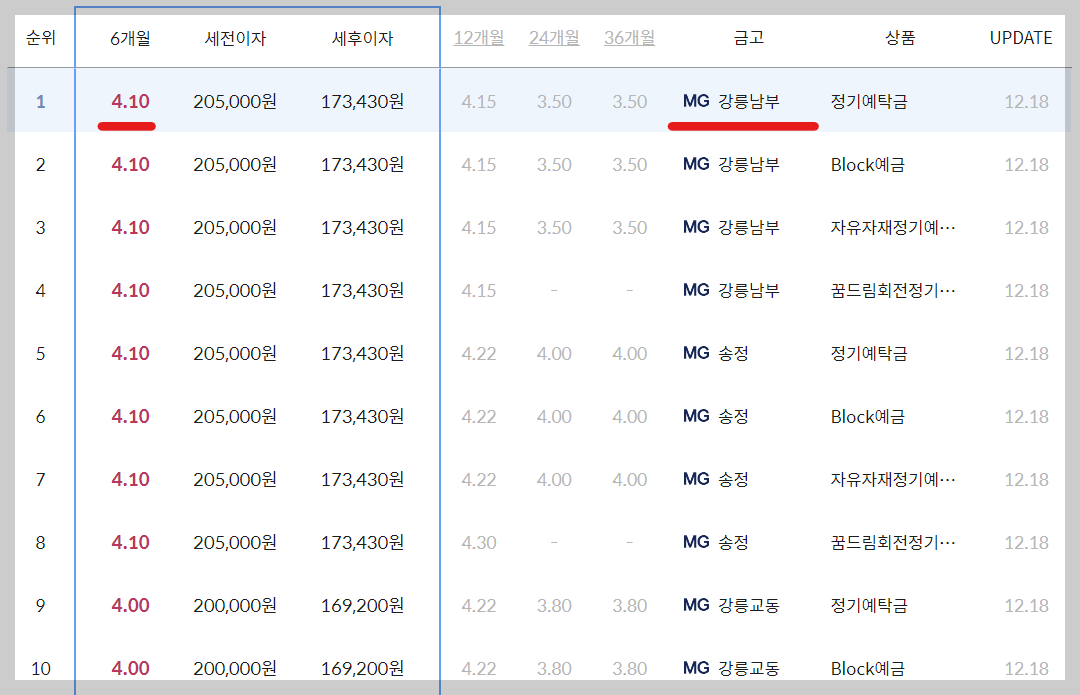The image size is (1080, 695).
Task: Click the 순위 column header
Action: [x=41, y=38]
